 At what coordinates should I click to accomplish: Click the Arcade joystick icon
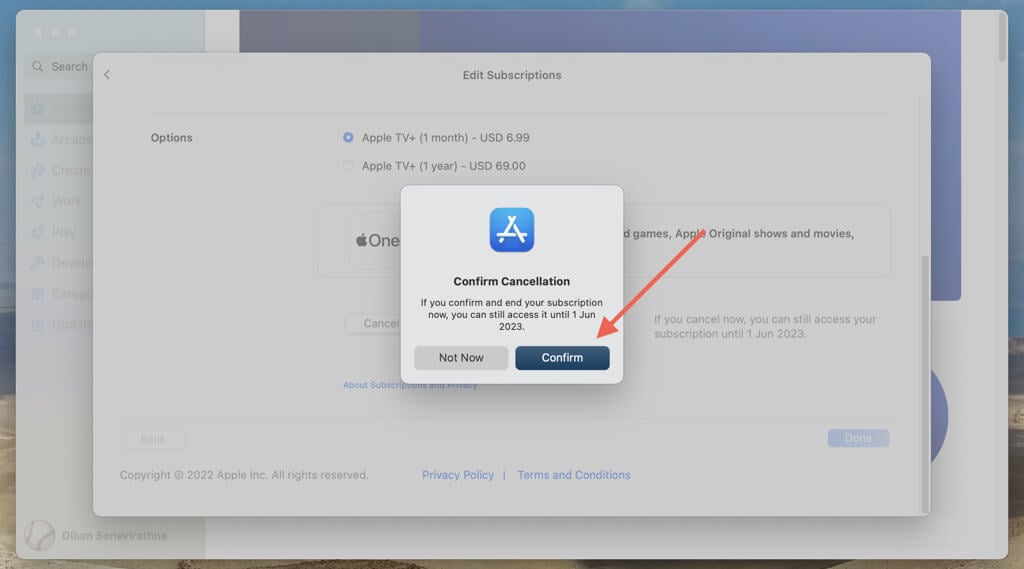pyautogui.click(x=38, y=140)
